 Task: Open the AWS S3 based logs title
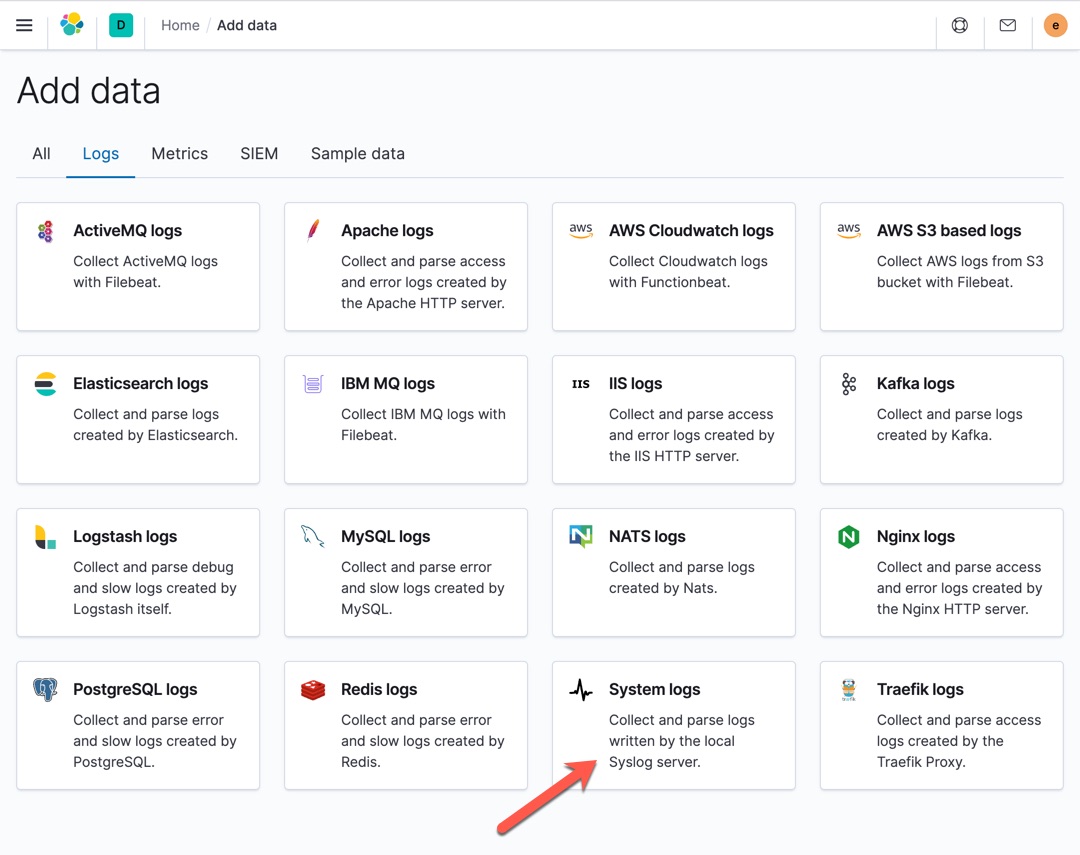tap(948, 231)
